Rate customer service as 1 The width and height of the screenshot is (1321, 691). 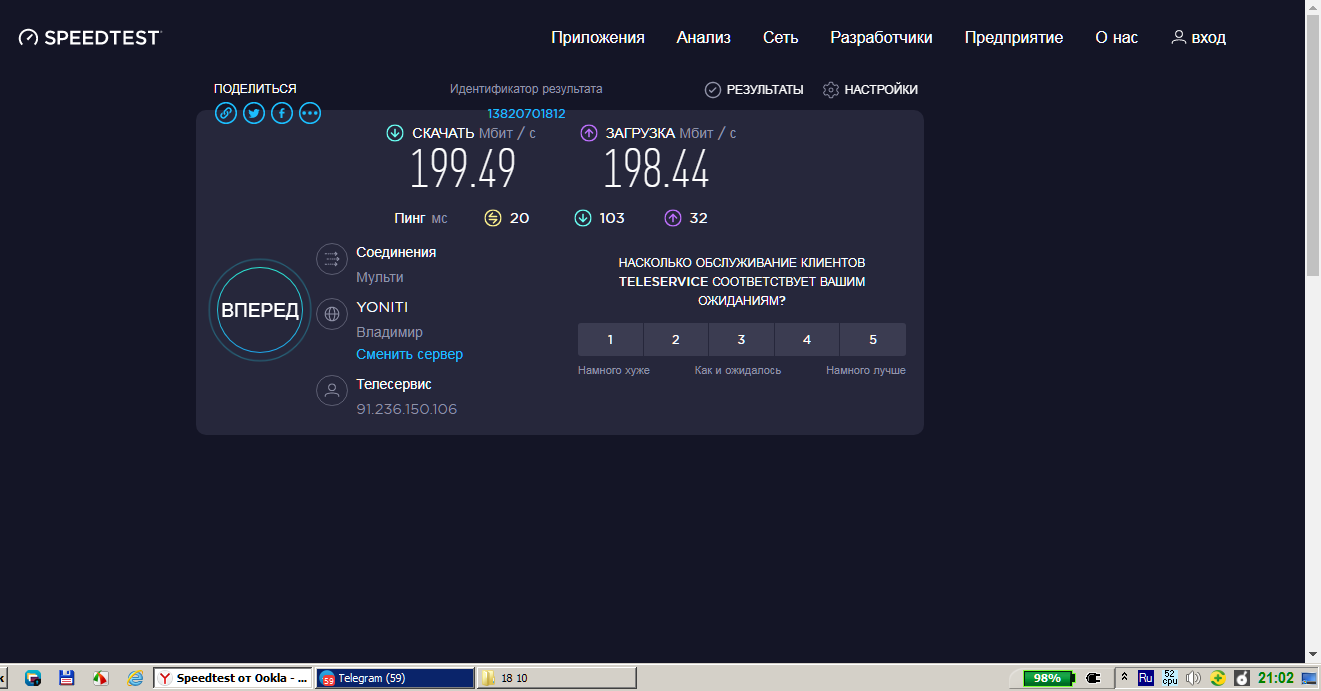(610, 340)
